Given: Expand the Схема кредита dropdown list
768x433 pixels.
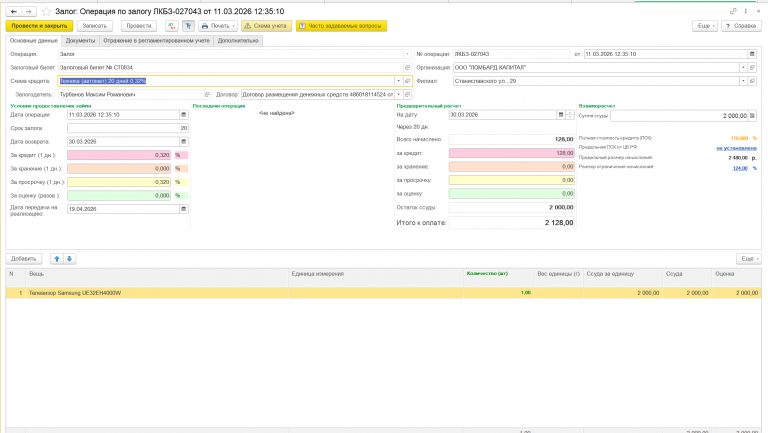Looking at the screenshot, I should point(399,81).
